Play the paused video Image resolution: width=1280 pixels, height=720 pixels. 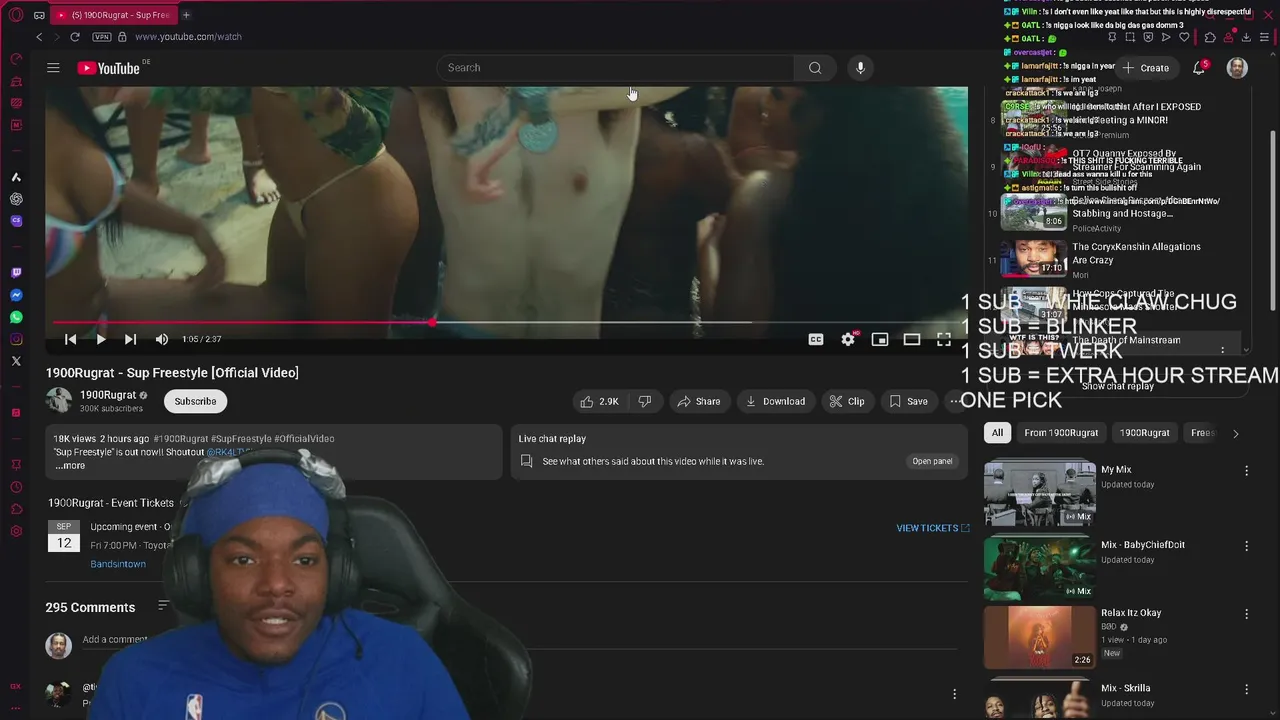click(x=100, y=340)
